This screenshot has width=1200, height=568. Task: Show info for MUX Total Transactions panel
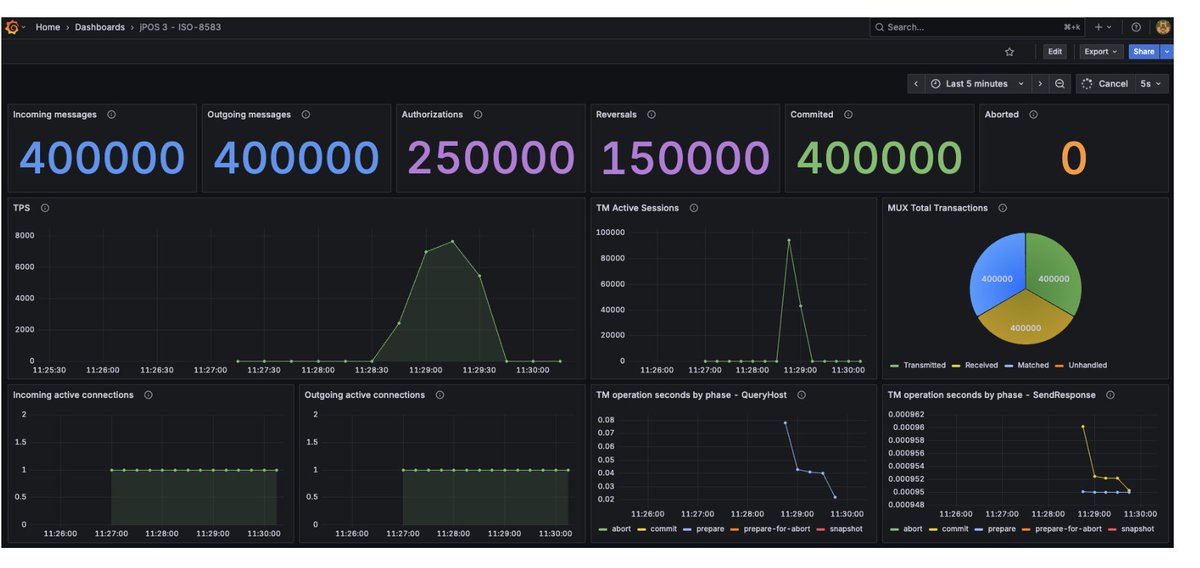[x=1003, y=208]
